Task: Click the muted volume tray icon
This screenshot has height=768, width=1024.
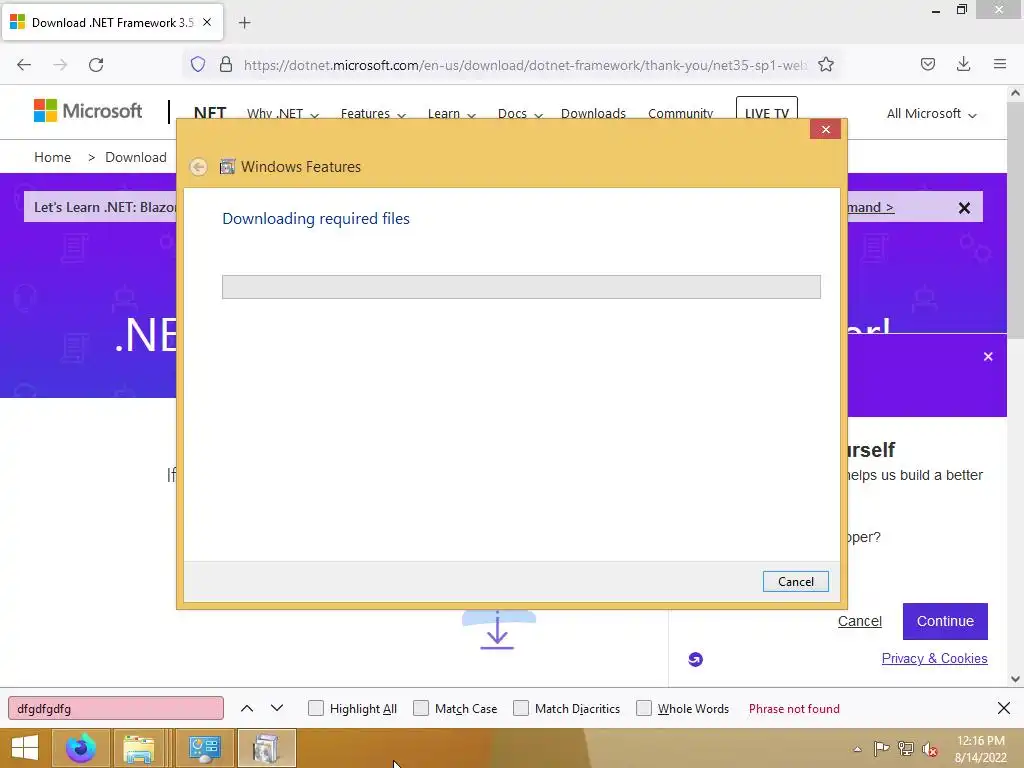Action: point(930,748)
